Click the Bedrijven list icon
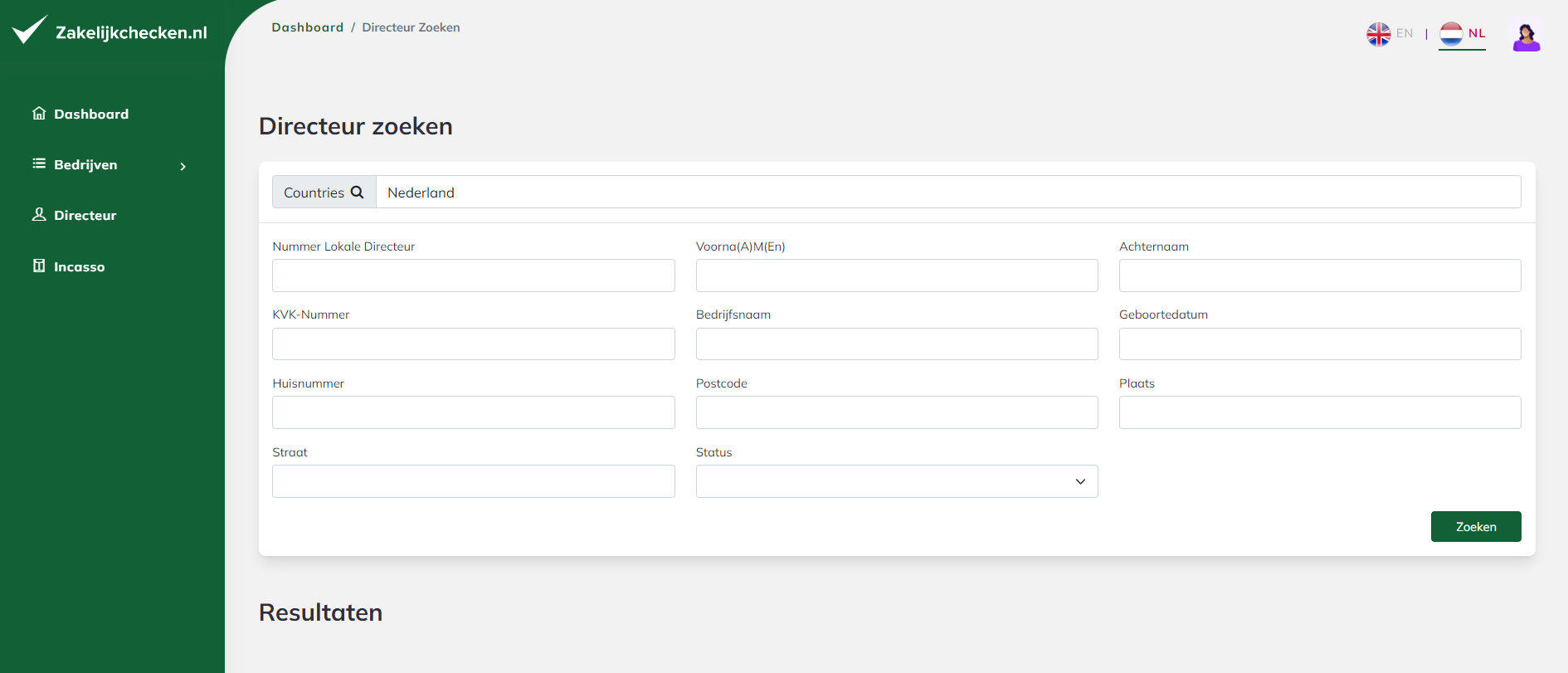The image size is (1568, 673). (x=39, y=163)
